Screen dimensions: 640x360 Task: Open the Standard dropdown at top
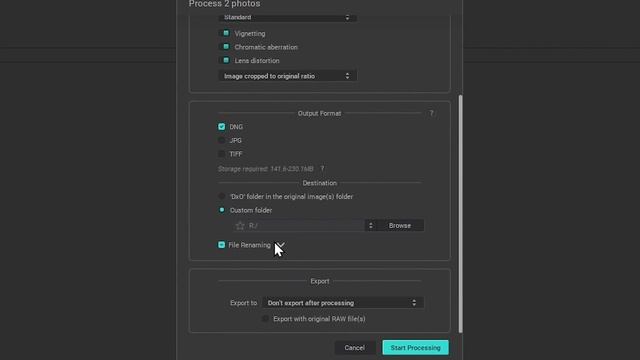pos(287,17)
